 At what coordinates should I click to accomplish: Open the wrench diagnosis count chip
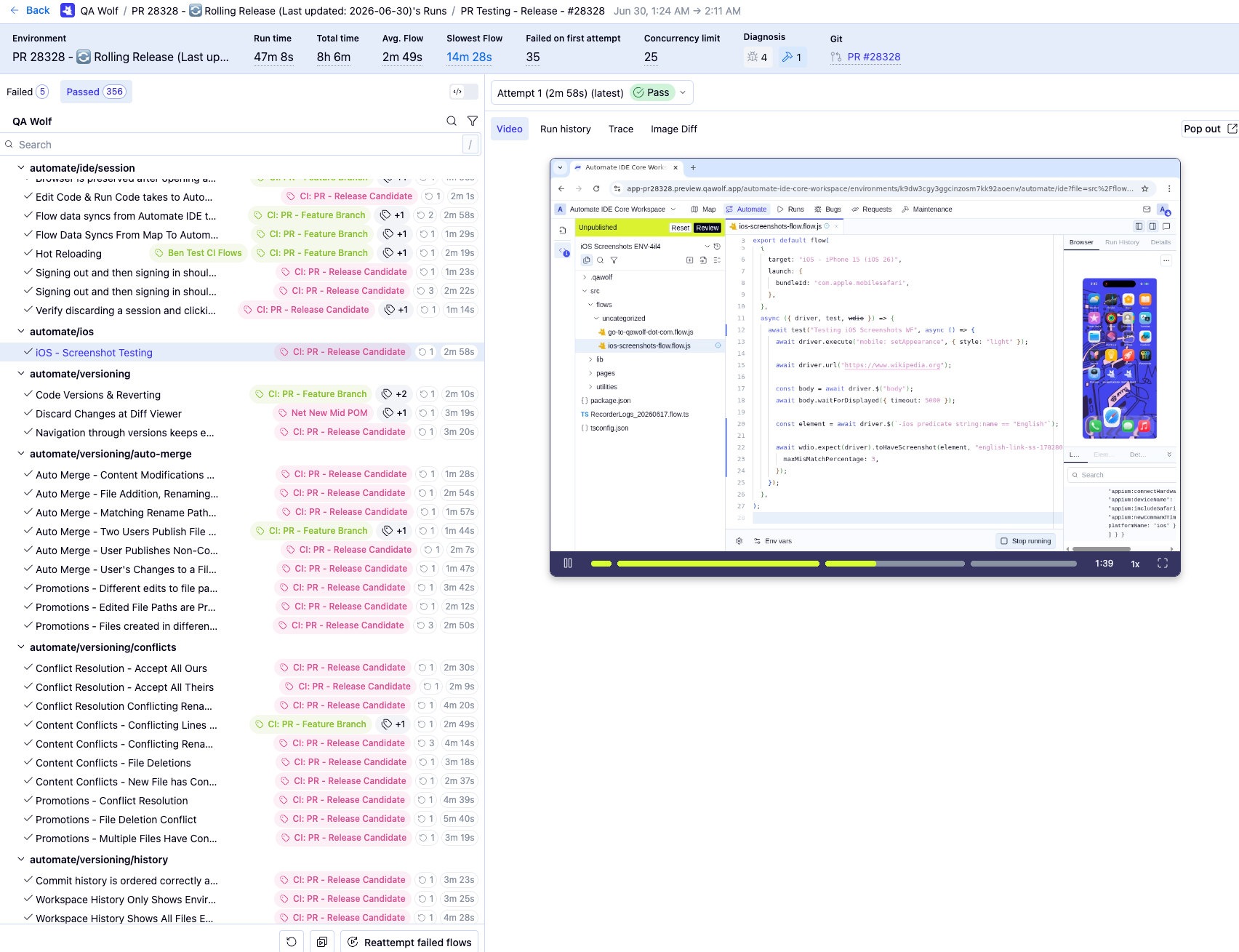tap(791, 57)
